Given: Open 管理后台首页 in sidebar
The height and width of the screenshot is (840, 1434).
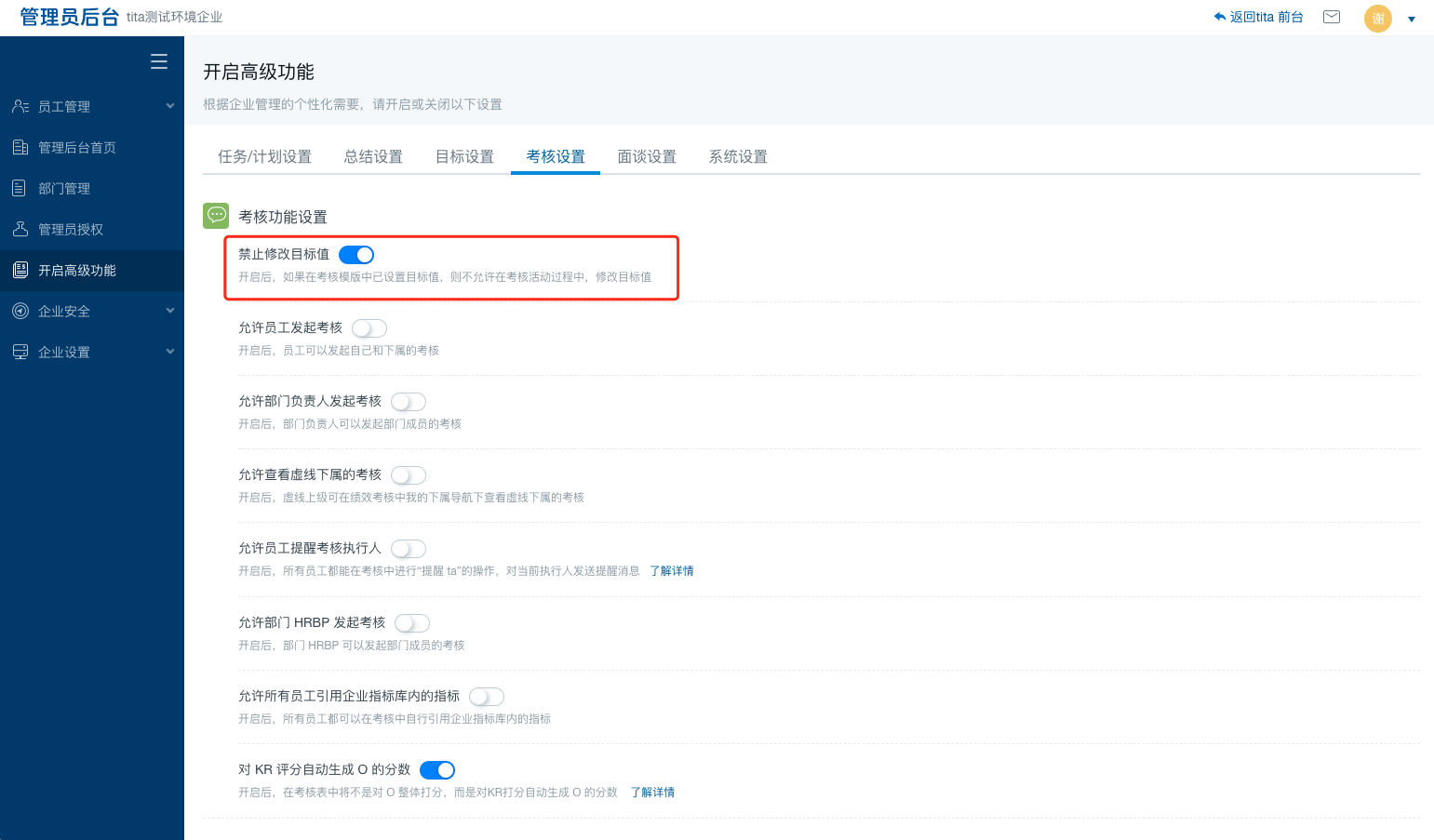Looking at the screenshot, I should pyautogui.click(x=92, y=147).
